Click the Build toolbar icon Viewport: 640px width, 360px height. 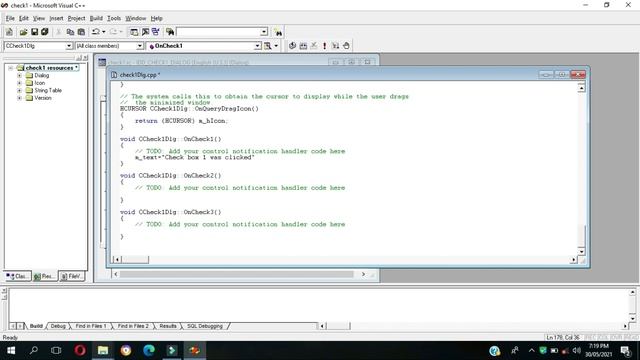pyautogui.click(x=303, y=46)
